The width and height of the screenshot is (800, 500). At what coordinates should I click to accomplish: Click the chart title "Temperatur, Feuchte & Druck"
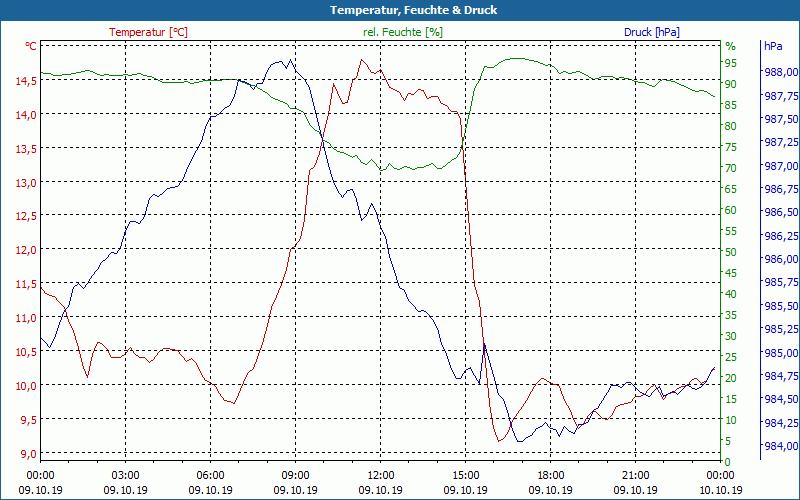413,10
